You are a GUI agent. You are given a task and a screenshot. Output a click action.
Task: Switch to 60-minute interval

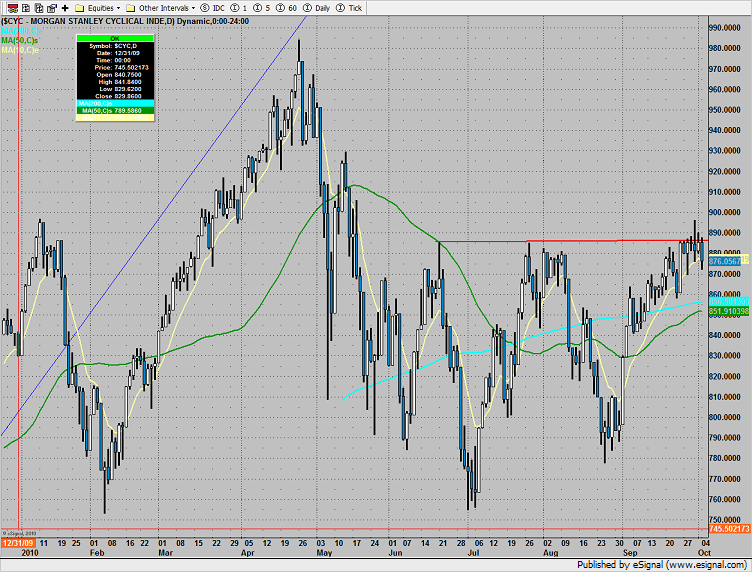coord(286,8)
